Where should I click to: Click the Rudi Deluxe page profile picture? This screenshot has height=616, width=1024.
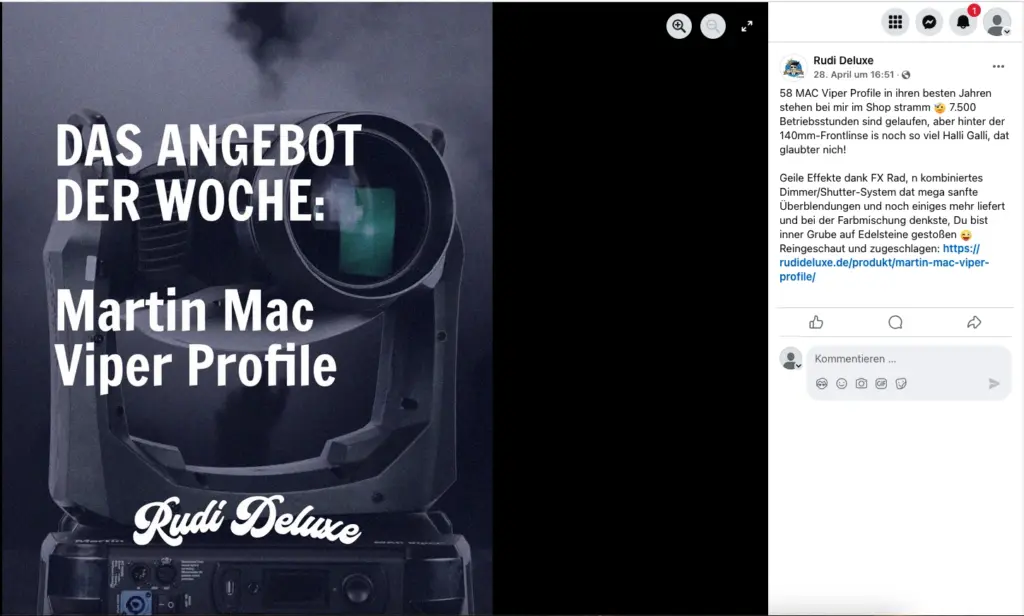coord(793,68)
